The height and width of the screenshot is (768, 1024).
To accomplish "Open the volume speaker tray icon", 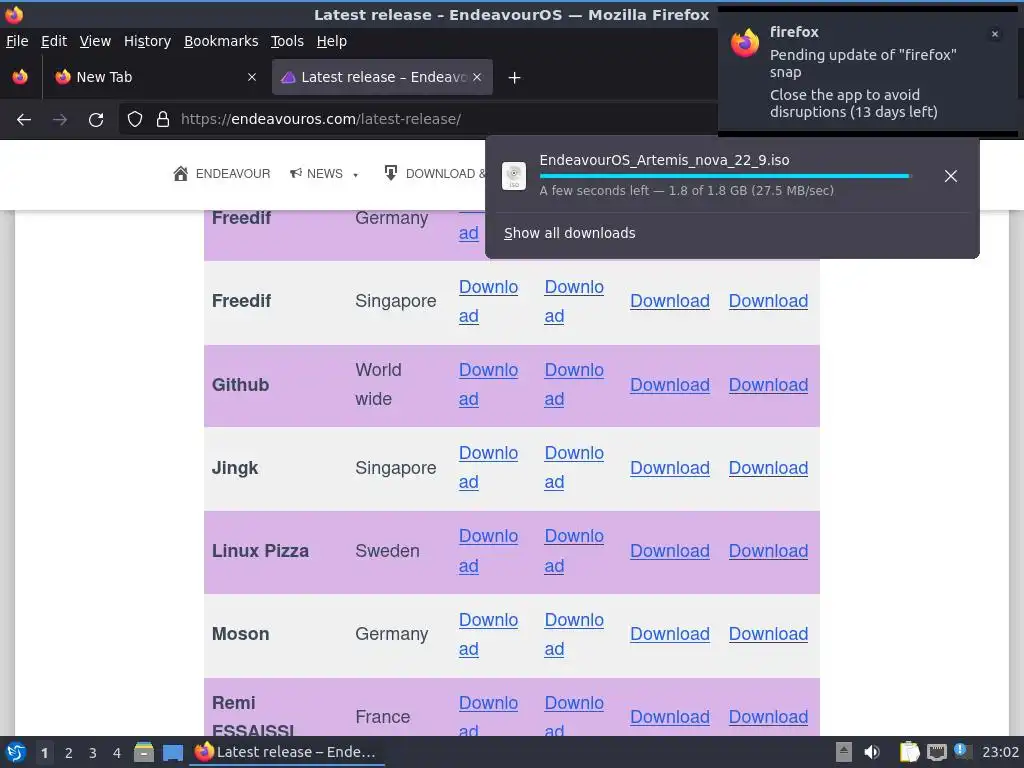I will point(872,752).
